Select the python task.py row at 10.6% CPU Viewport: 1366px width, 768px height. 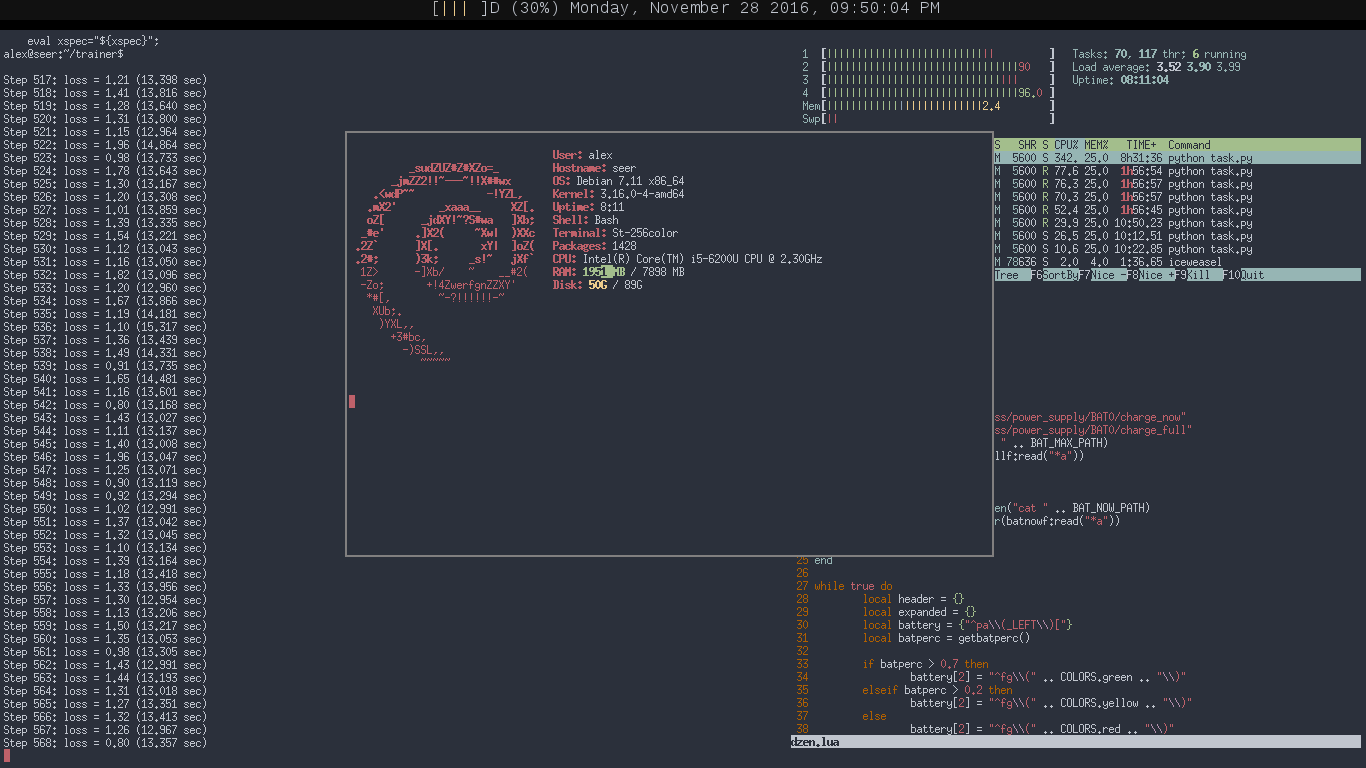click(1177, 249)
